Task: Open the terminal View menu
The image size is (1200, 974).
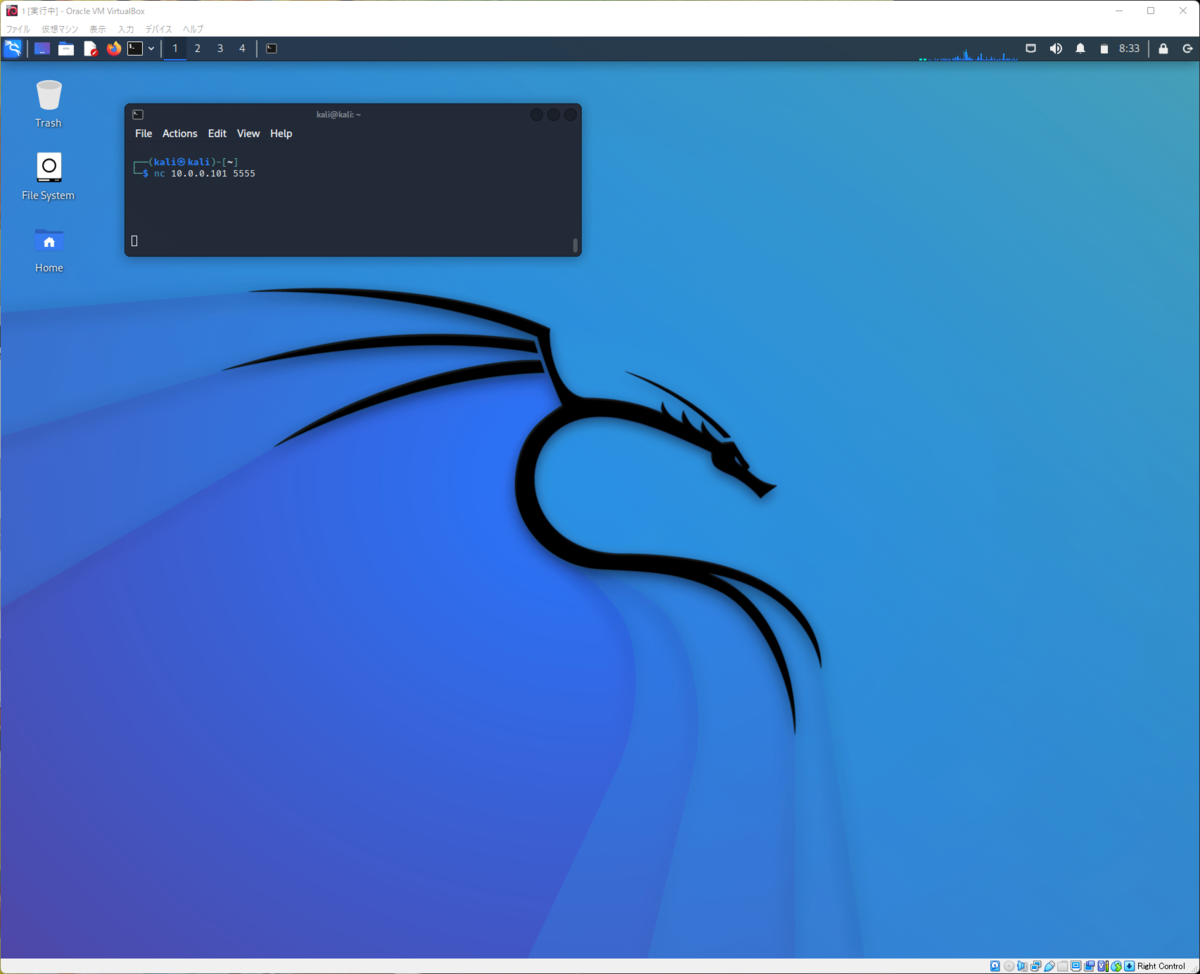Action: (x=248, y=133)
